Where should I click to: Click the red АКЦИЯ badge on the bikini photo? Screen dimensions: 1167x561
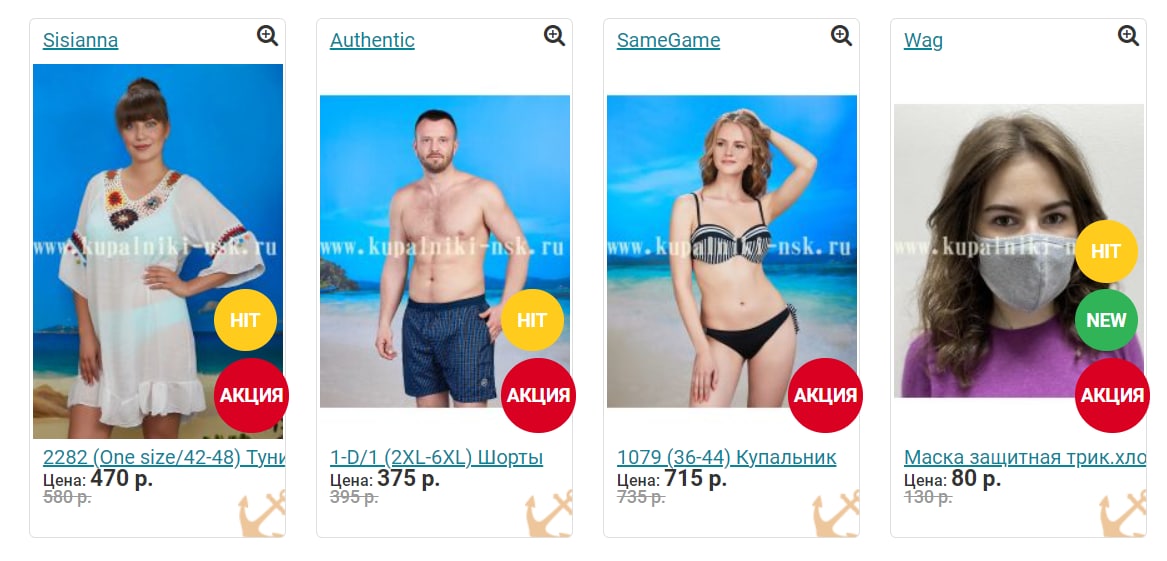pyautogui.click(x=825, y=395)
